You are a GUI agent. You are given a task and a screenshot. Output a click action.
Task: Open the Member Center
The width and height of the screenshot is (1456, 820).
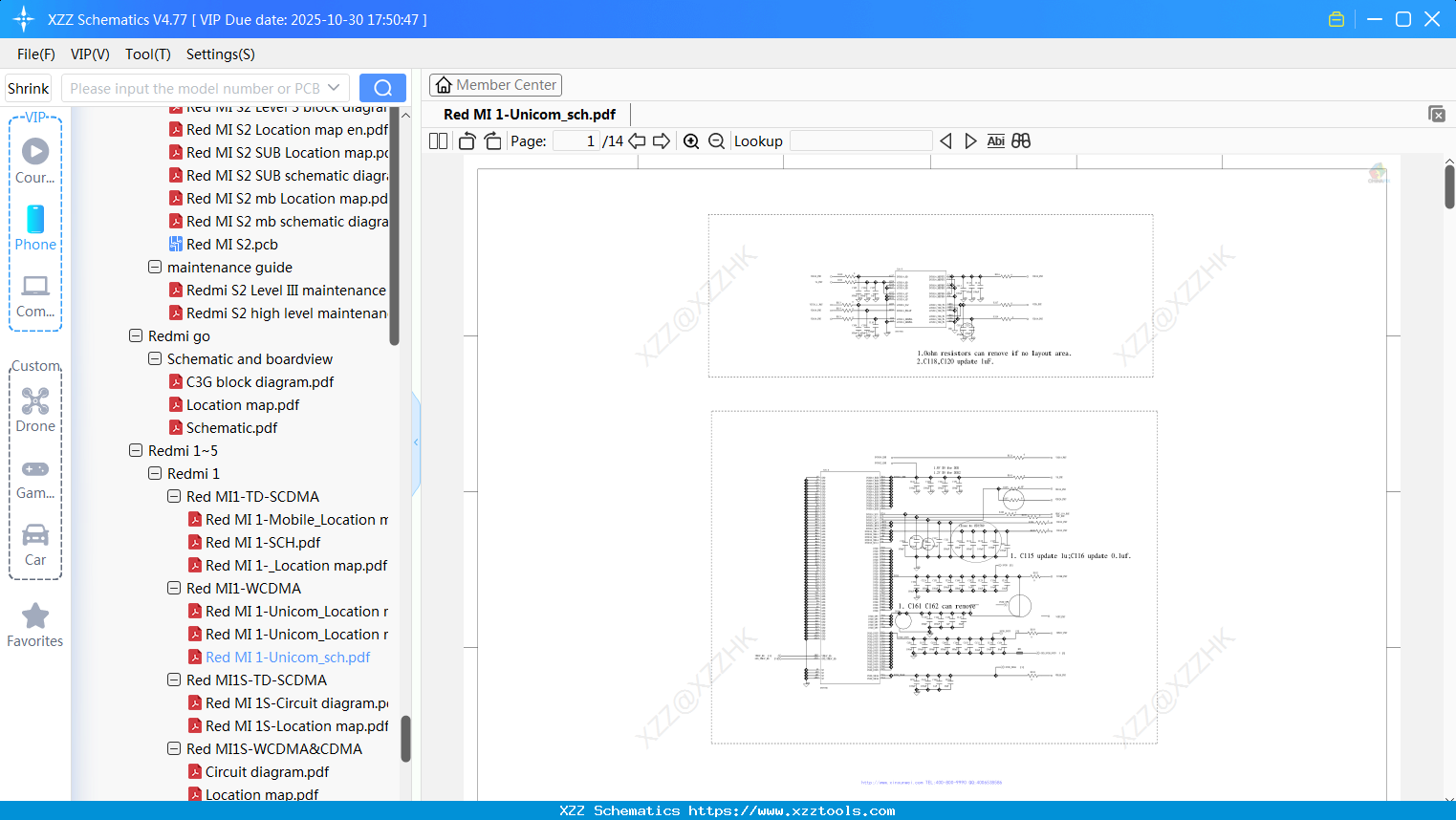pos(495,85)
